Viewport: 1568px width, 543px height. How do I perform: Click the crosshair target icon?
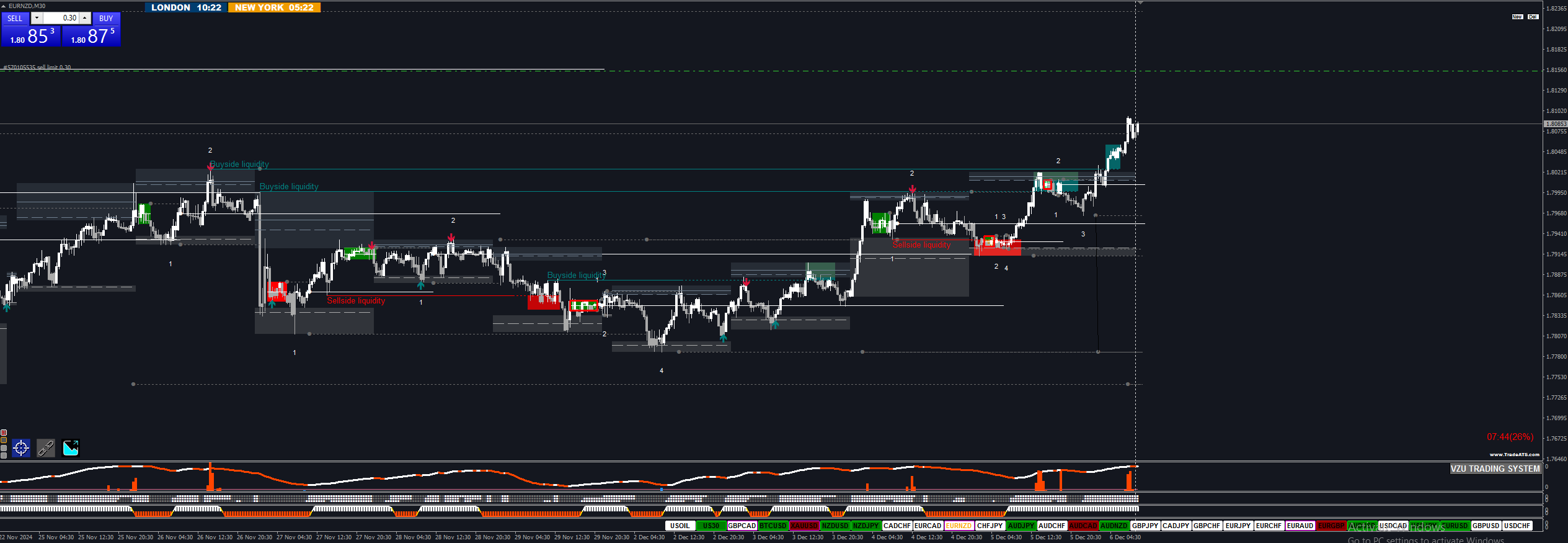point(21,448)
